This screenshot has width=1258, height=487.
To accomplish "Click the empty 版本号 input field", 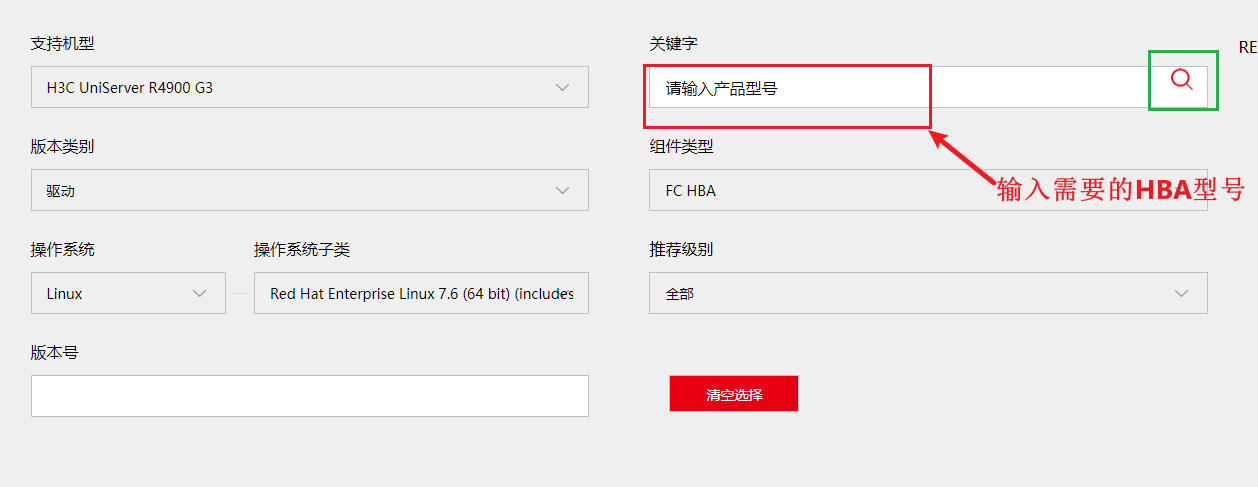I will click(309, 396).
